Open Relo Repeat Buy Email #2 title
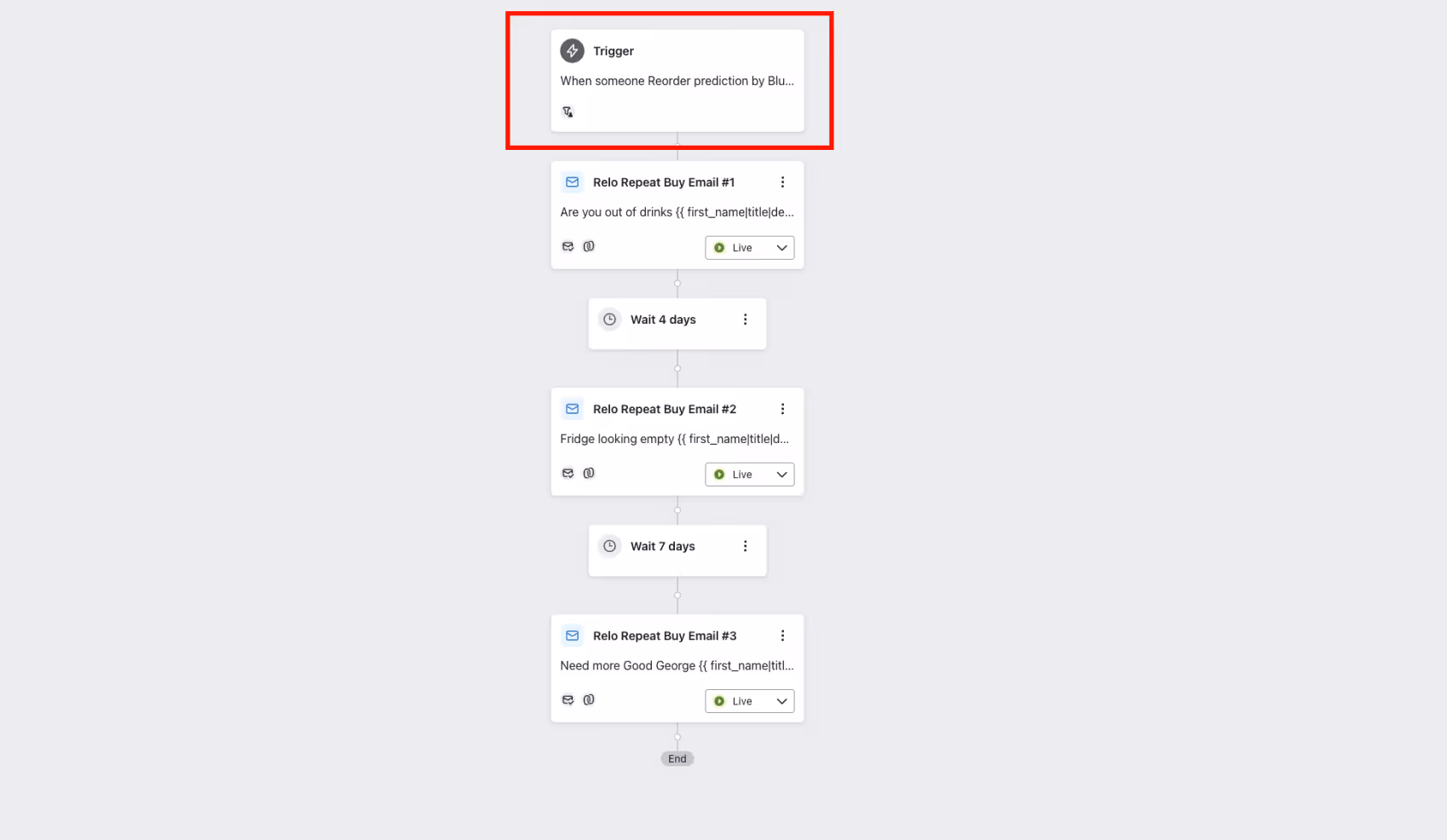Screen dimensions: 1447x840 tap(665, 409)
